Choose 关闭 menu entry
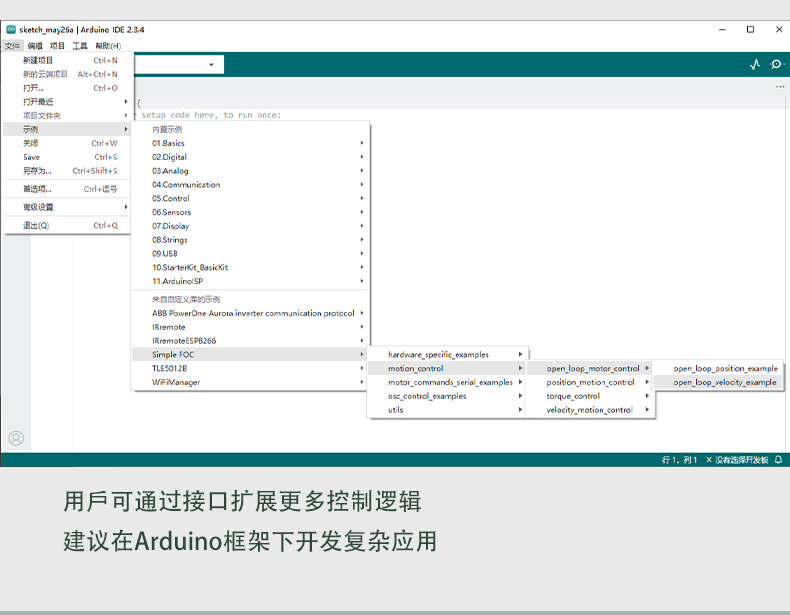Image resolution: width=790 pixels, height=615 pixels. click(x=67, y=143)
